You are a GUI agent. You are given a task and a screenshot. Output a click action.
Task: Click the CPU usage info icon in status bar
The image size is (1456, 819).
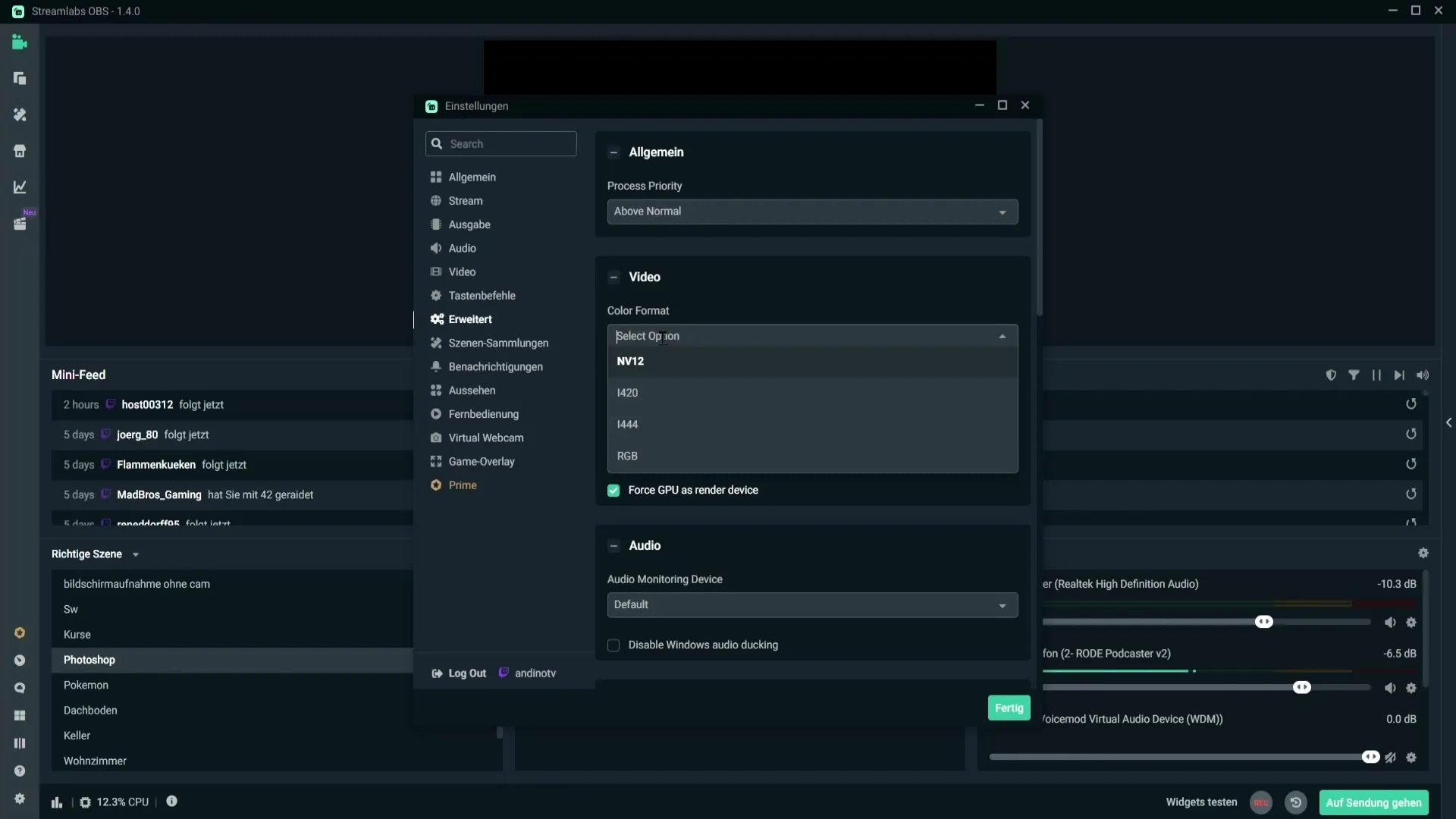[170, 802]
